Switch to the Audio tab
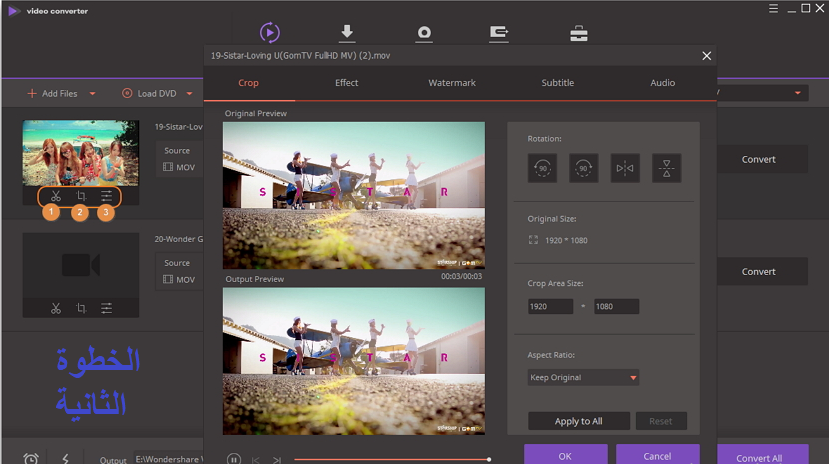This screenshot has height=464, width=829. (x=662, y=82)
